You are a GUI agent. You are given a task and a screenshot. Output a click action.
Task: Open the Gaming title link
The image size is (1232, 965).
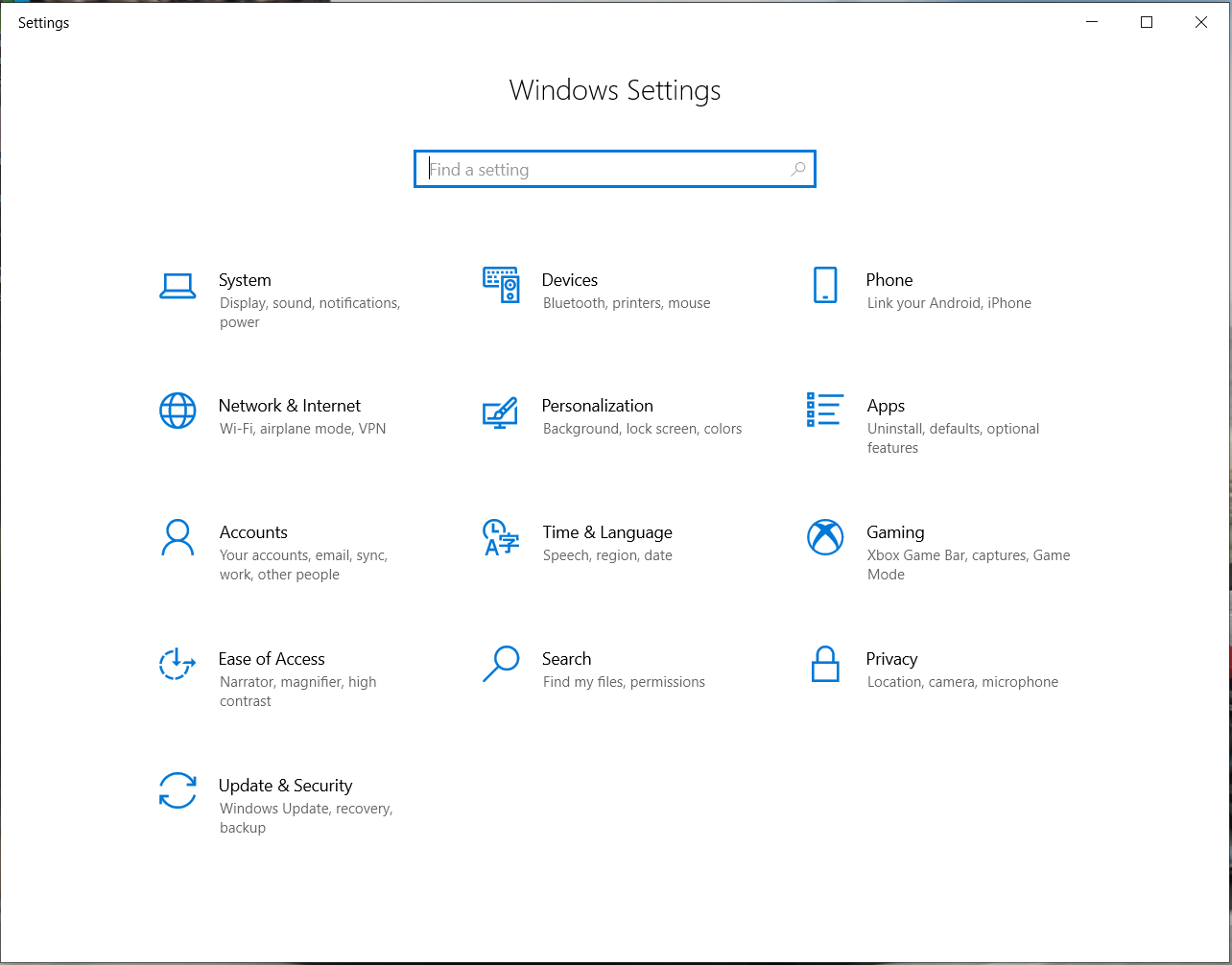pyautogui.click(x=895, y=532)
